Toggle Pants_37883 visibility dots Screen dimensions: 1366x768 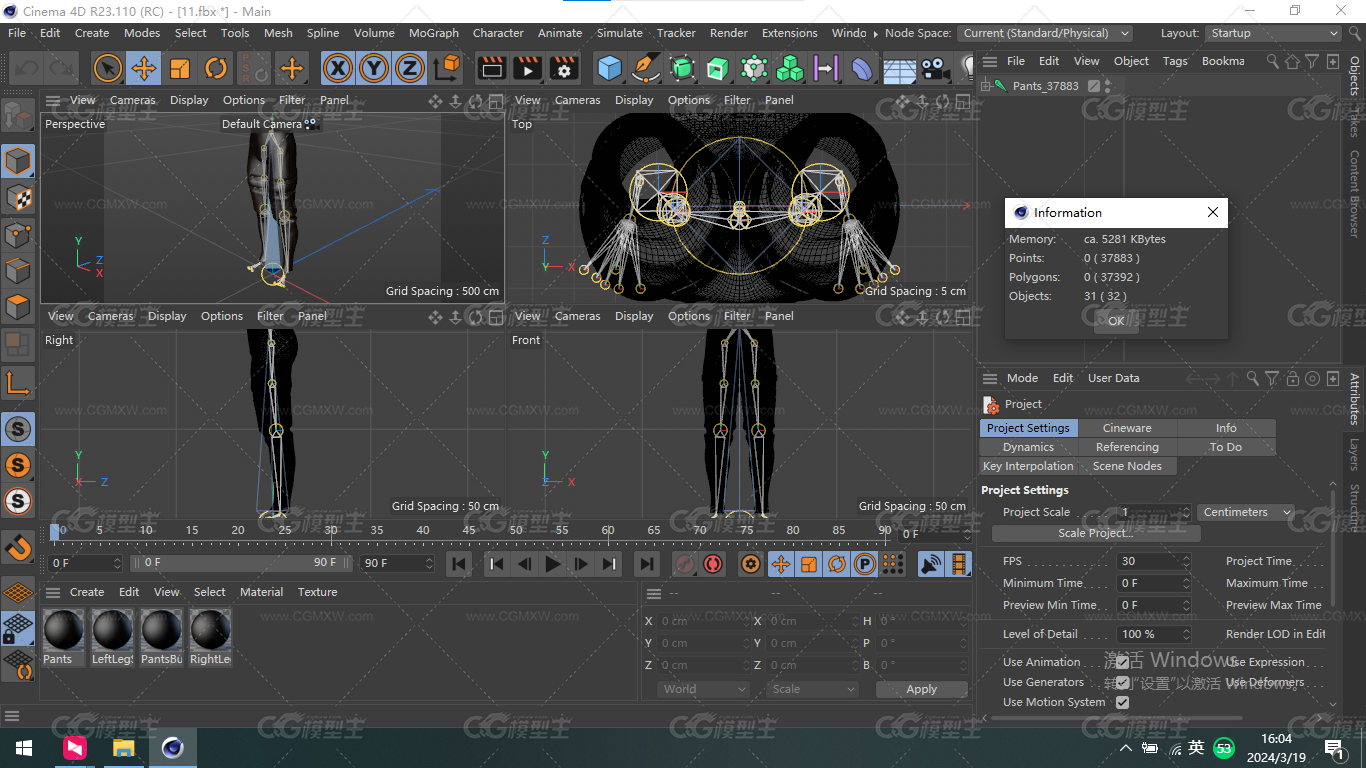1108,86
